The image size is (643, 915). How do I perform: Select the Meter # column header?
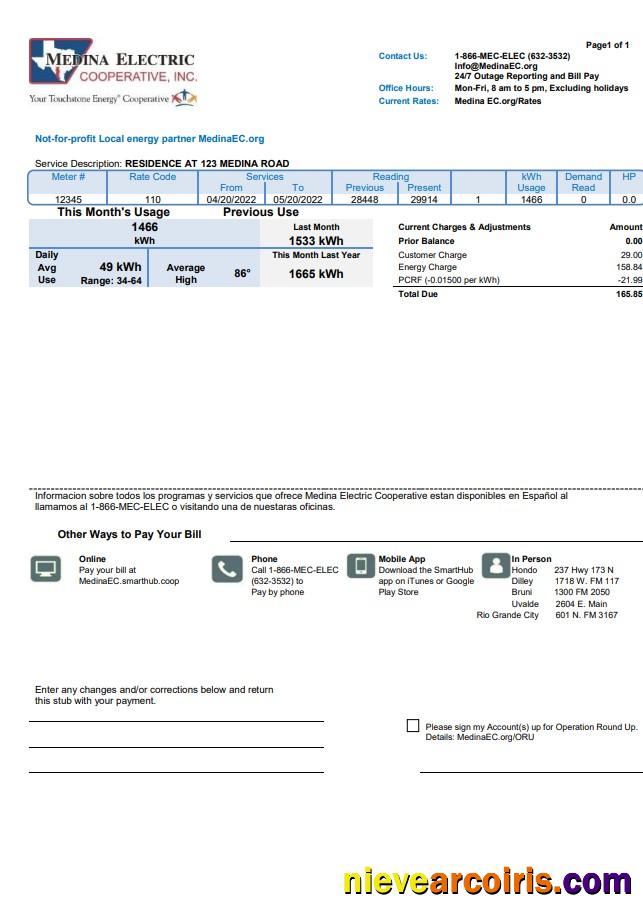coord(68,177)
